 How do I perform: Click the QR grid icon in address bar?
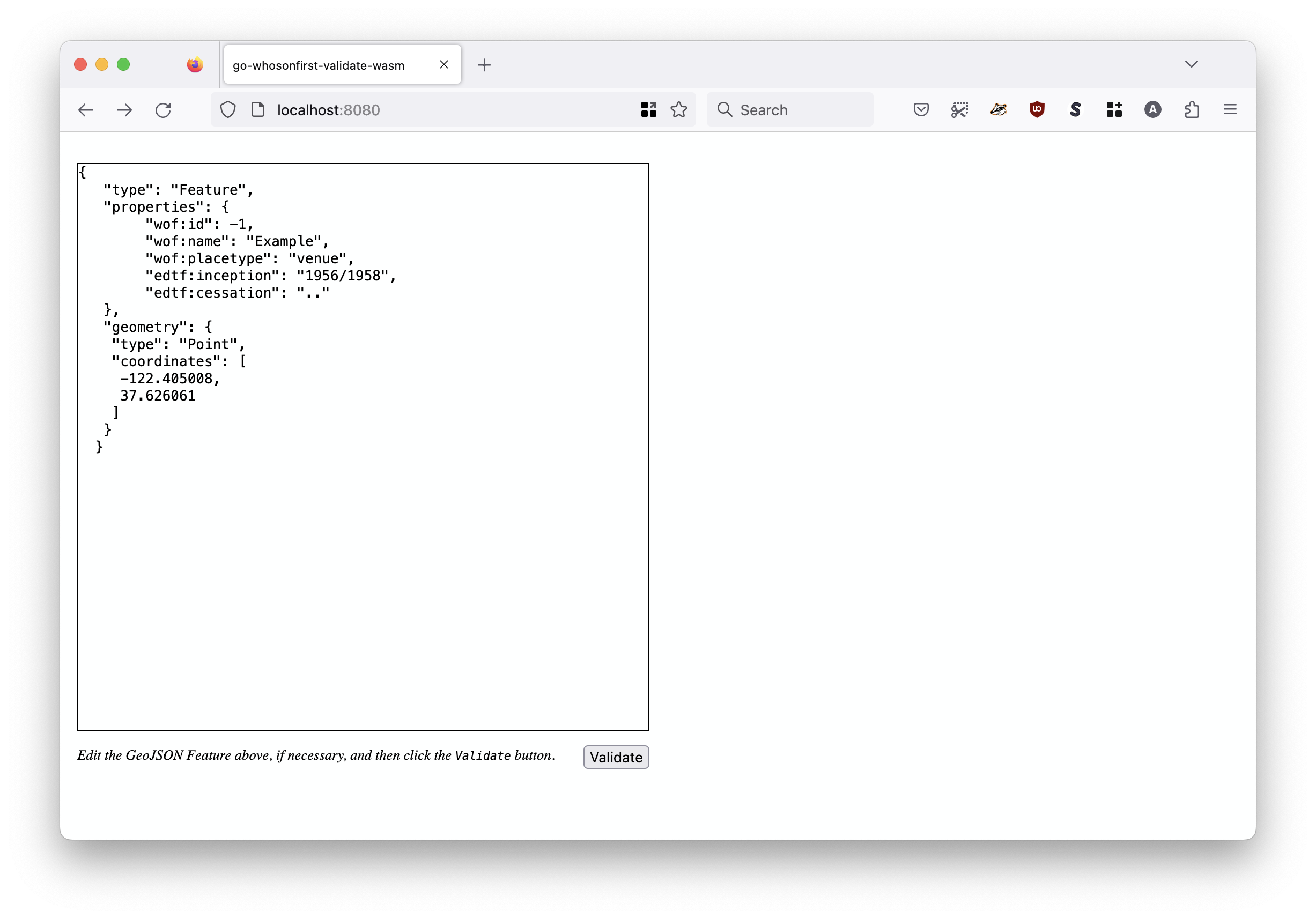click(648, 109)
